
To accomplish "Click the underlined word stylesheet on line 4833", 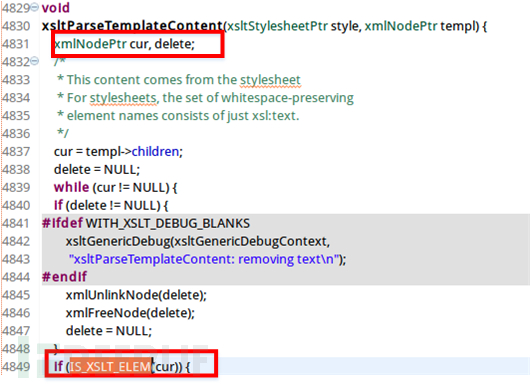I will (x=270, y=80).
